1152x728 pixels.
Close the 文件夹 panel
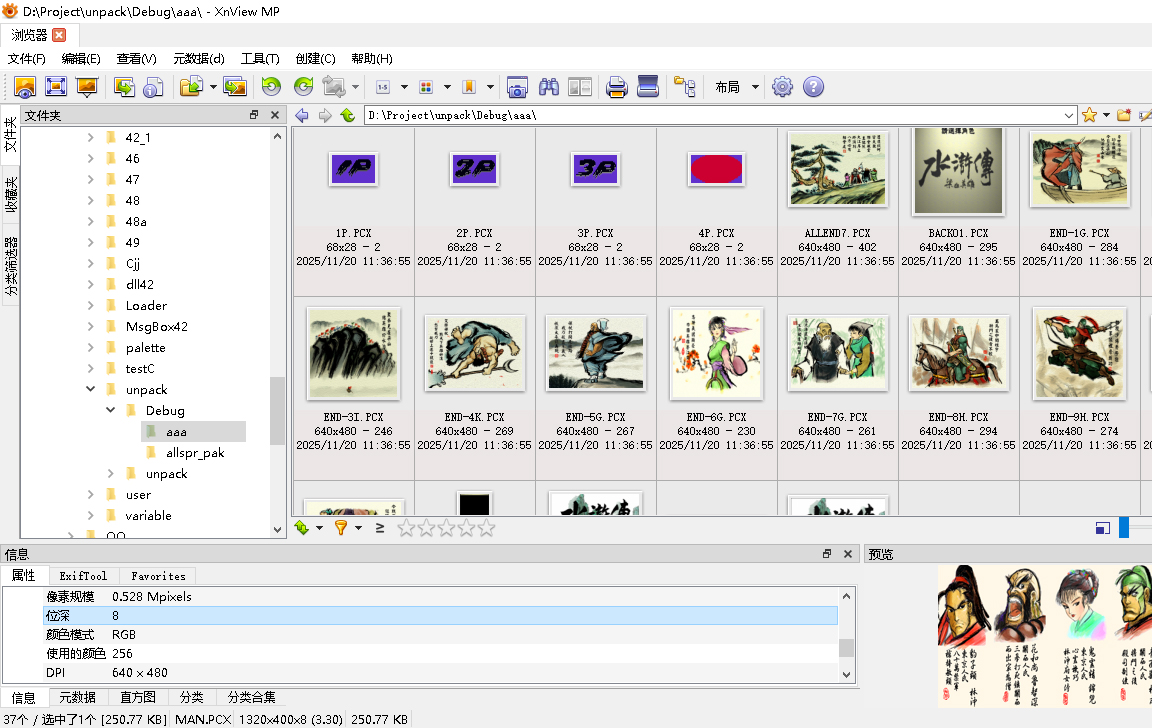point(275,115)
